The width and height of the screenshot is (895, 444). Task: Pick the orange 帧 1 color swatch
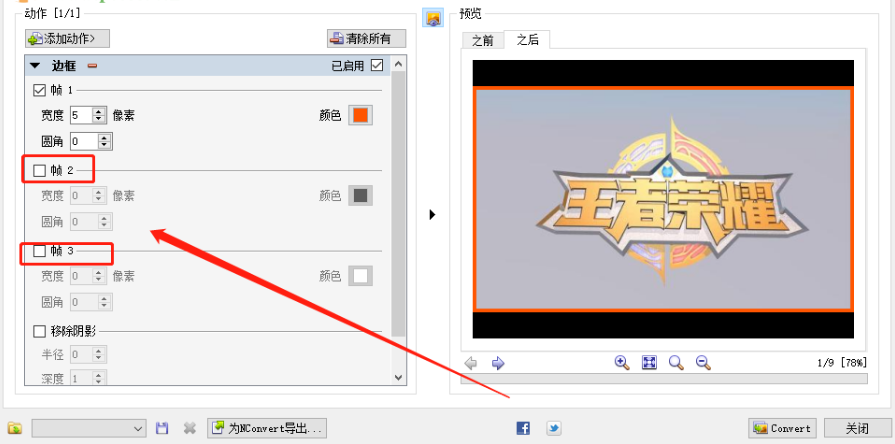[360, 114]
